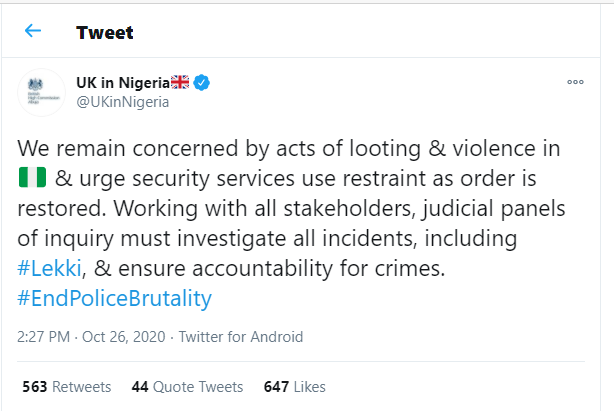View the 563 Retweets list
This screenshot has width=614, height=411.
(x=66, y=386)
